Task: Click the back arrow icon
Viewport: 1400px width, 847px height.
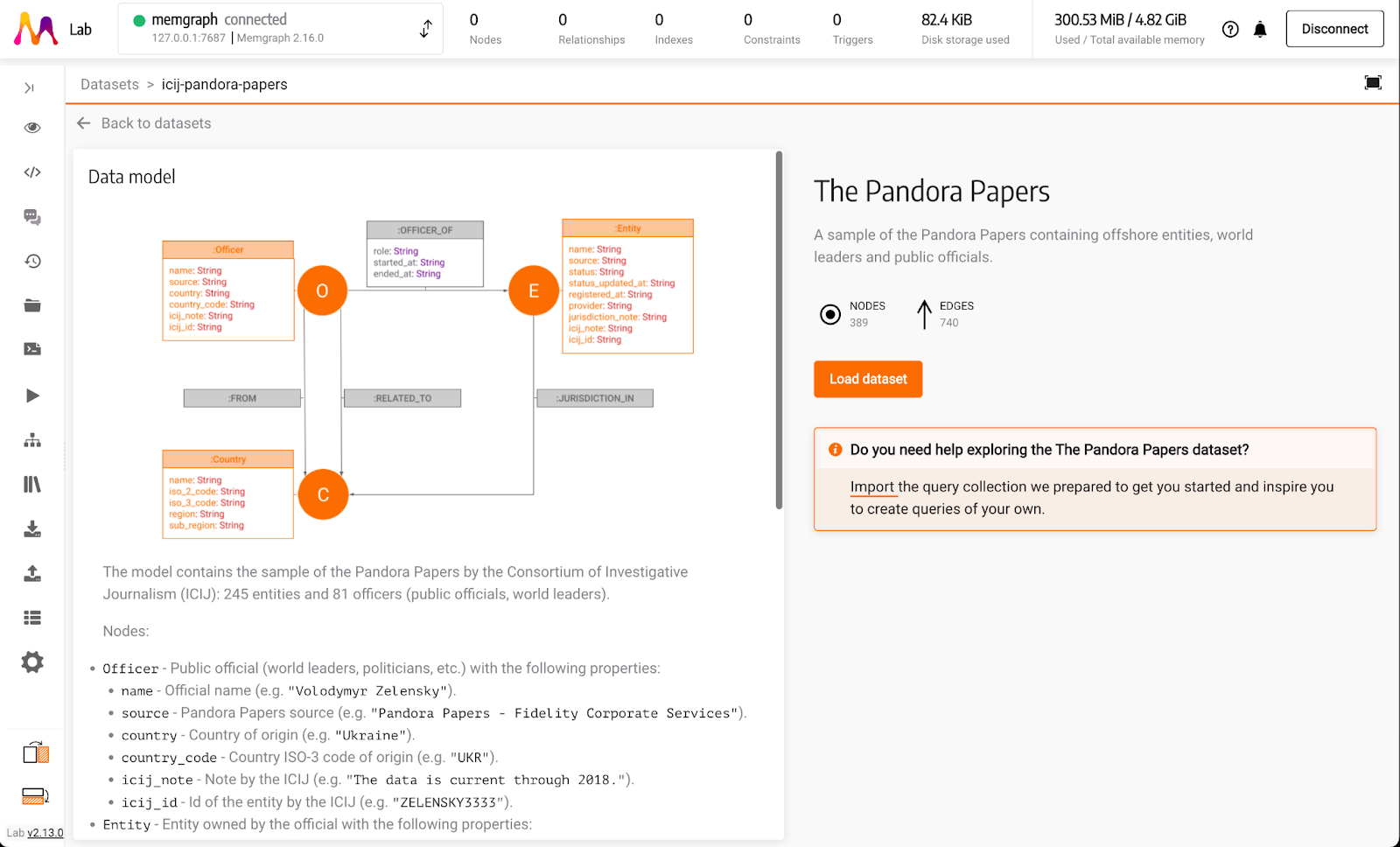Action: [84, 123]
